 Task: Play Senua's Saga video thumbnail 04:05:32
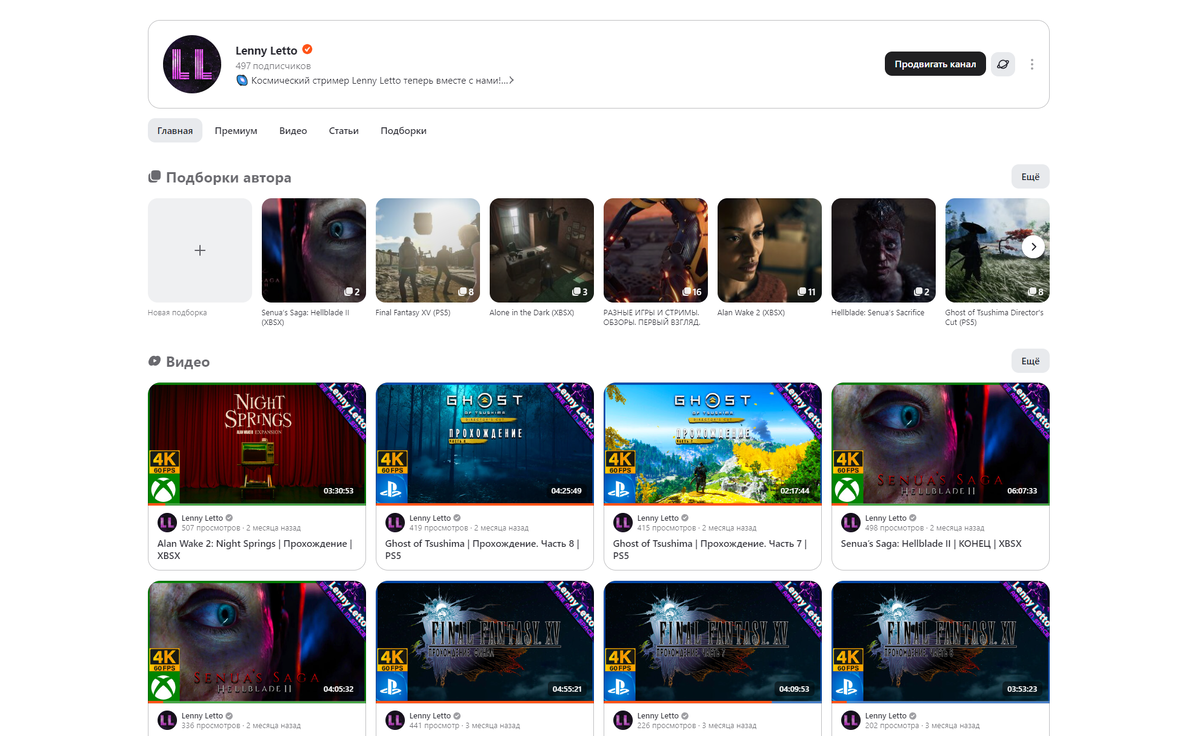(257, 642)
